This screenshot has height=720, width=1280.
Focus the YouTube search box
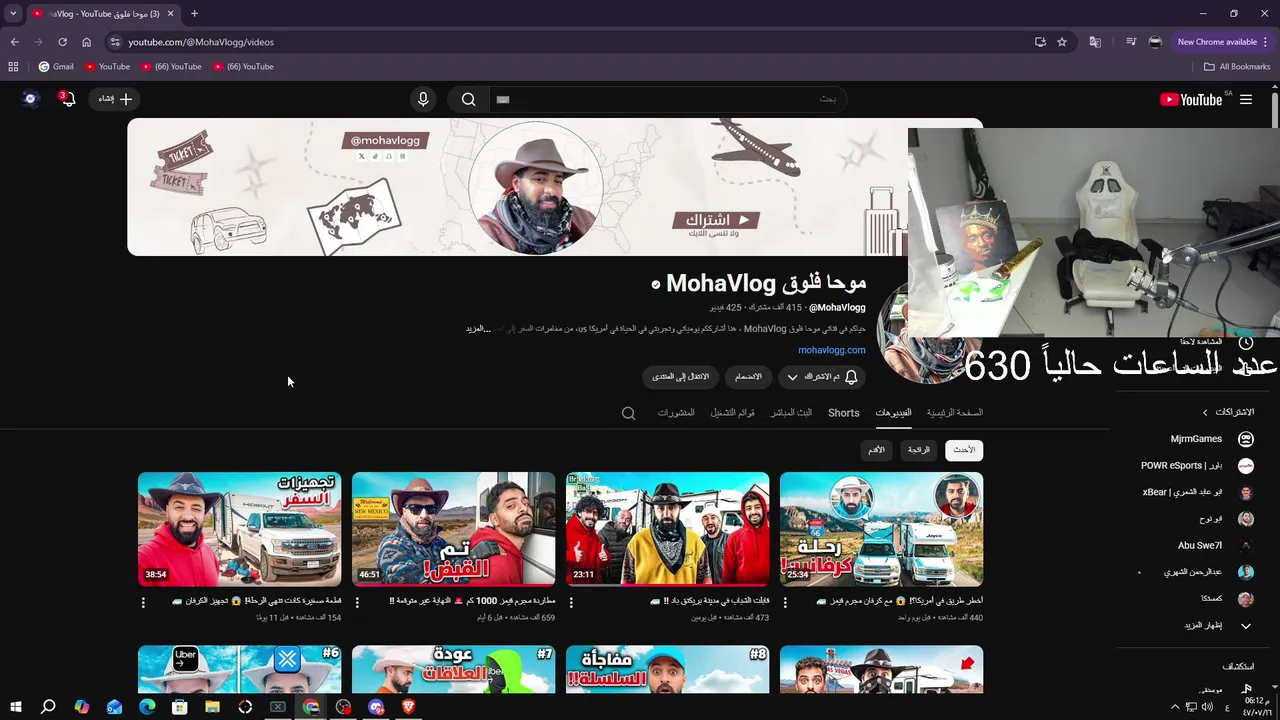click(x=667, y=99)
